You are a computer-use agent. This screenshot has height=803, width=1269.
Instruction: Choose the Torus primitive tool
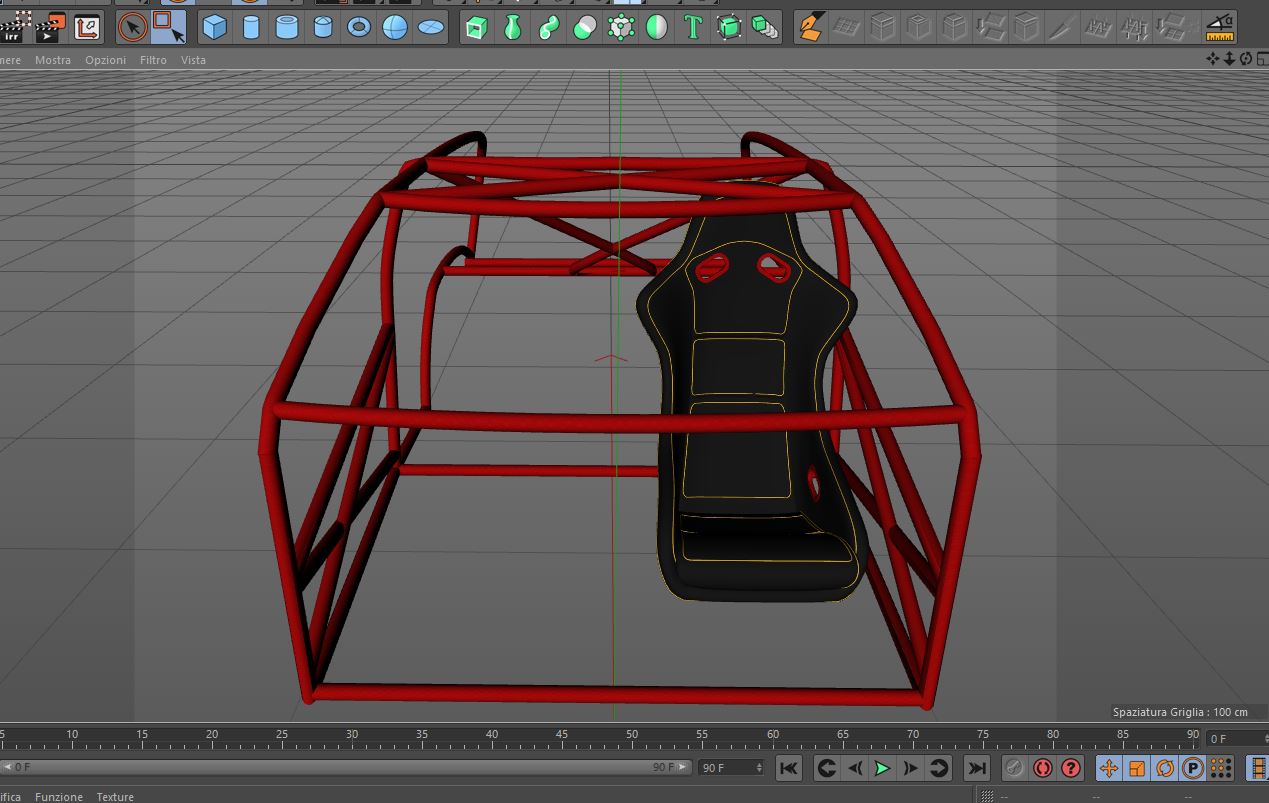359,27
